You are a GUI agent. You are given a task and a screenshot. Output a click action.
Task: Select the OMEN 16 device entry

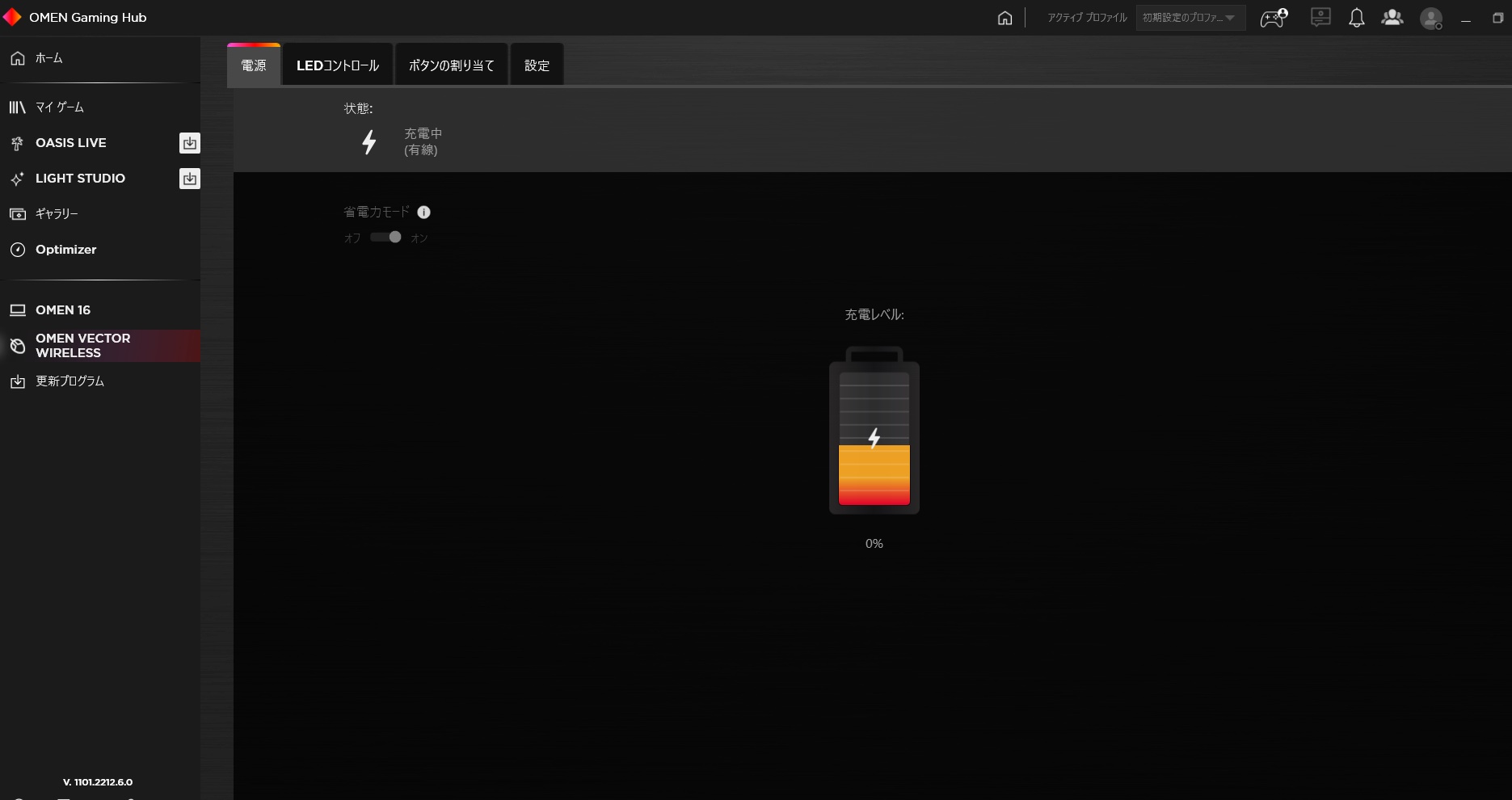(100, 310)
